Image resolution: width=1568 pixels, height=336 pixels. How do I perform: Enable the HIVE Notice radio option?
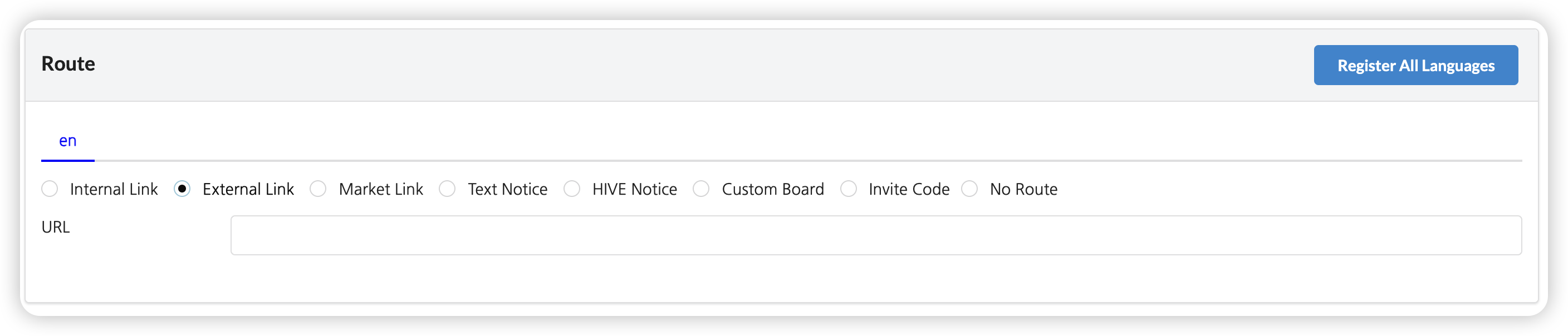pos(571,189)
